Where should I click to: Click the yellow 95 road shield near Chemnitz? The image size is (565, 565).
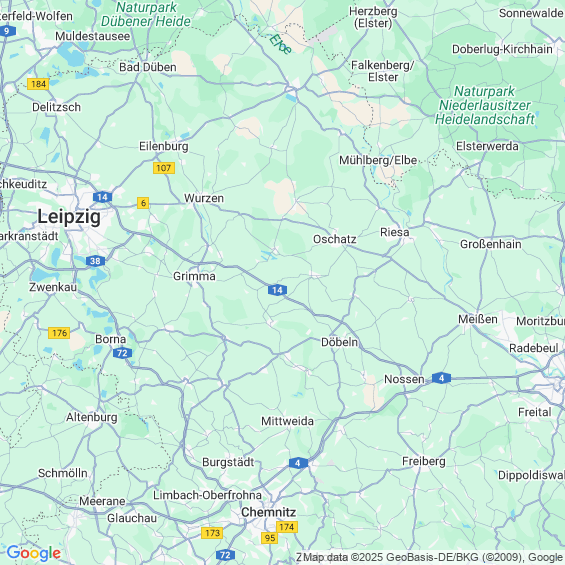pyautogui.click(x=270, y=538)
